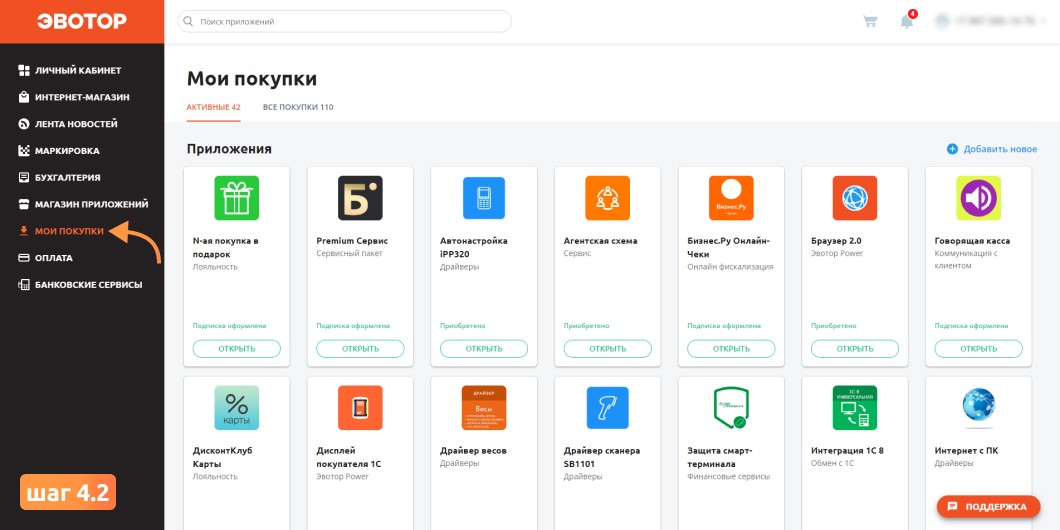Click the ДисконтКлуб Карты title
Image resolution: width=1060 pixels, height=530 pixels.
point(223,458)
